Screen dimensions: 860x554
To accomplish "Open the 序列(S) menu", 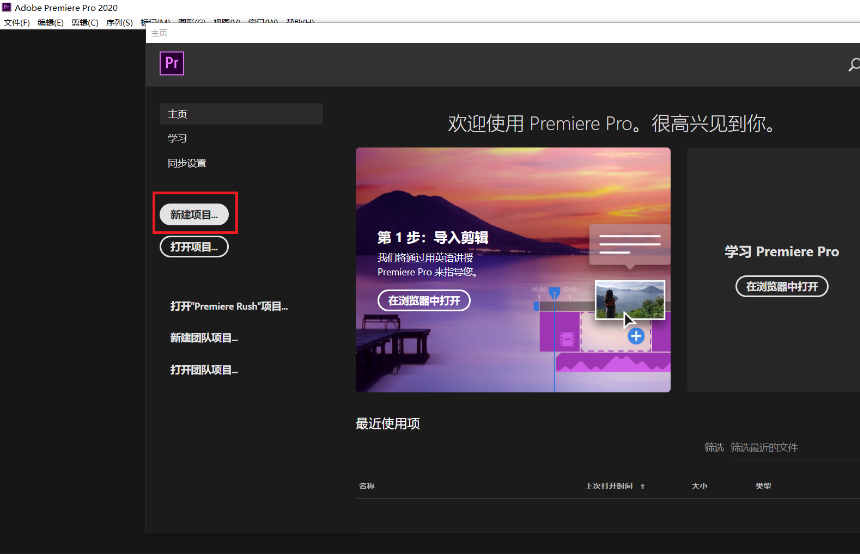I will (119, 22).
